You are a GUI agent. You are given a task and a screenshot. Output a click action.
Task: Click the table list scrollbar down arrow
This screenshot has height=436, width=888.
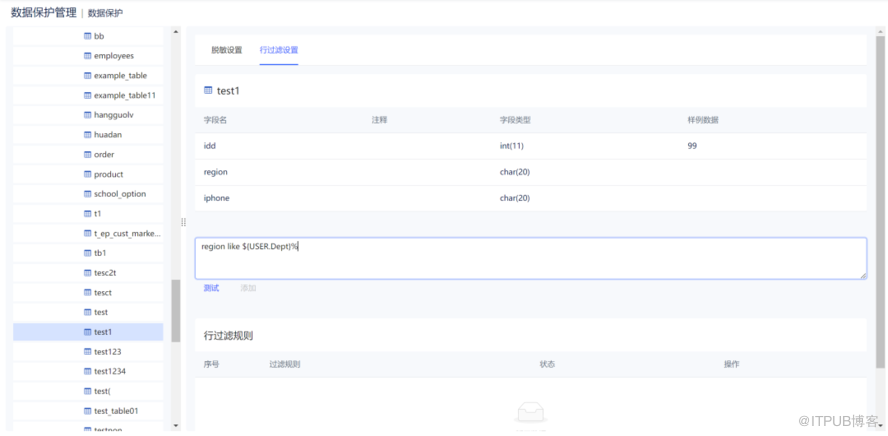176,425
